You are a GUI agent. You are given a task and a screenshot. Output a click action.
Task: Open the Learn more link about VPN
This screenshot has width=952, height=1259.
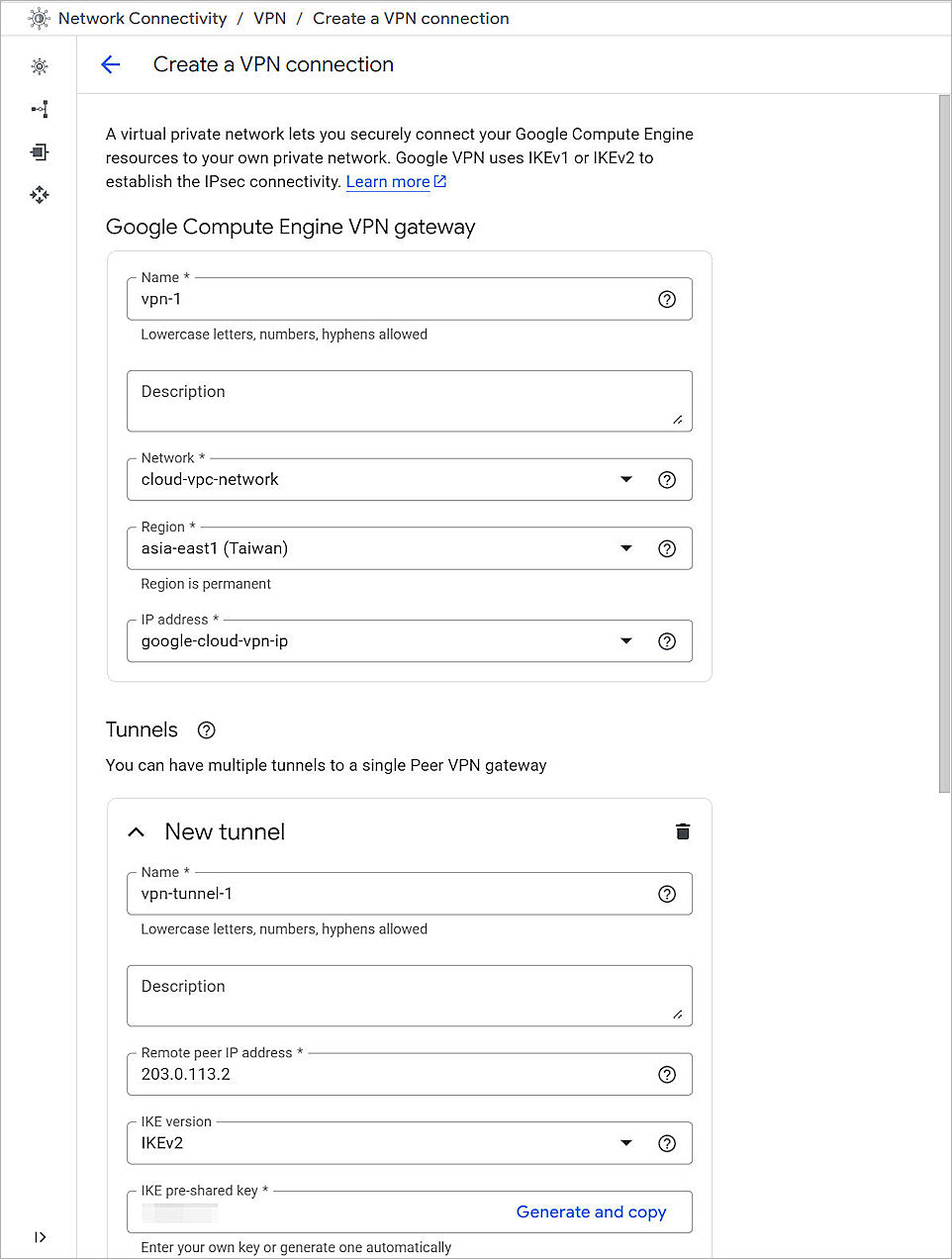pos(388,181)
